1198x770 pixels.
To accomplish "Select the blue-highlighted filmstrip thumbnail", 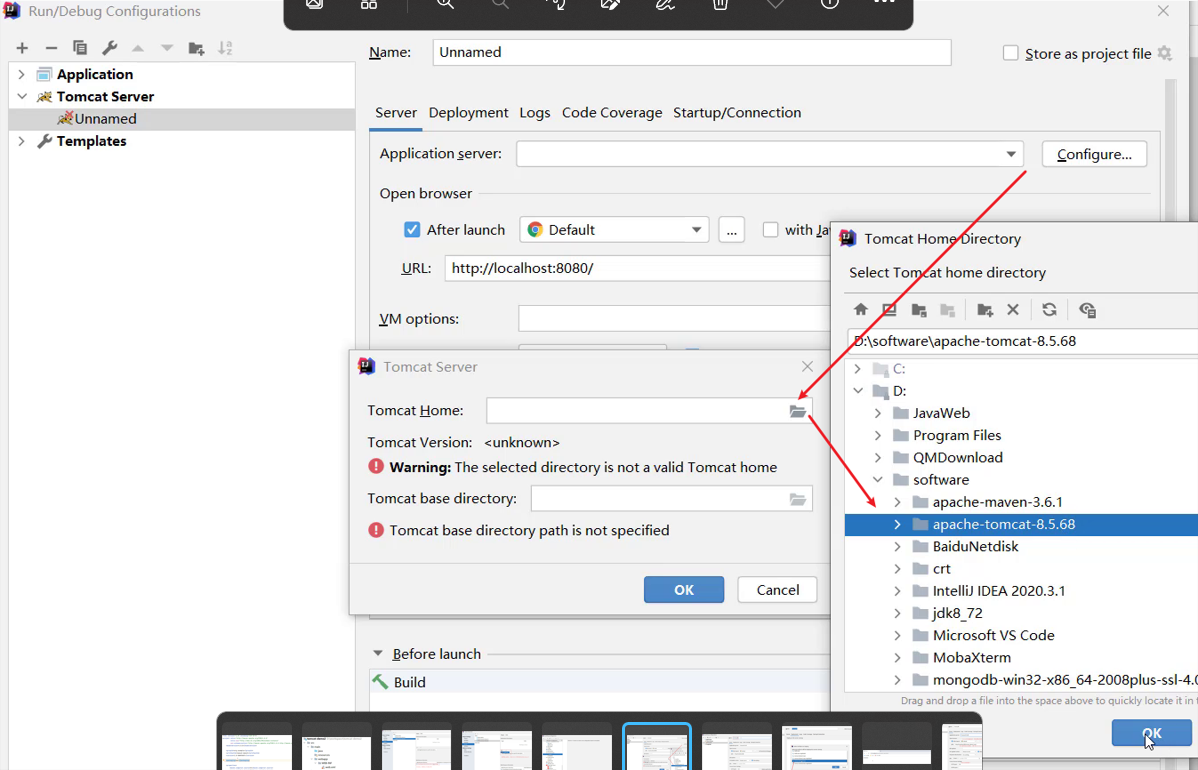I will (657, 746).
